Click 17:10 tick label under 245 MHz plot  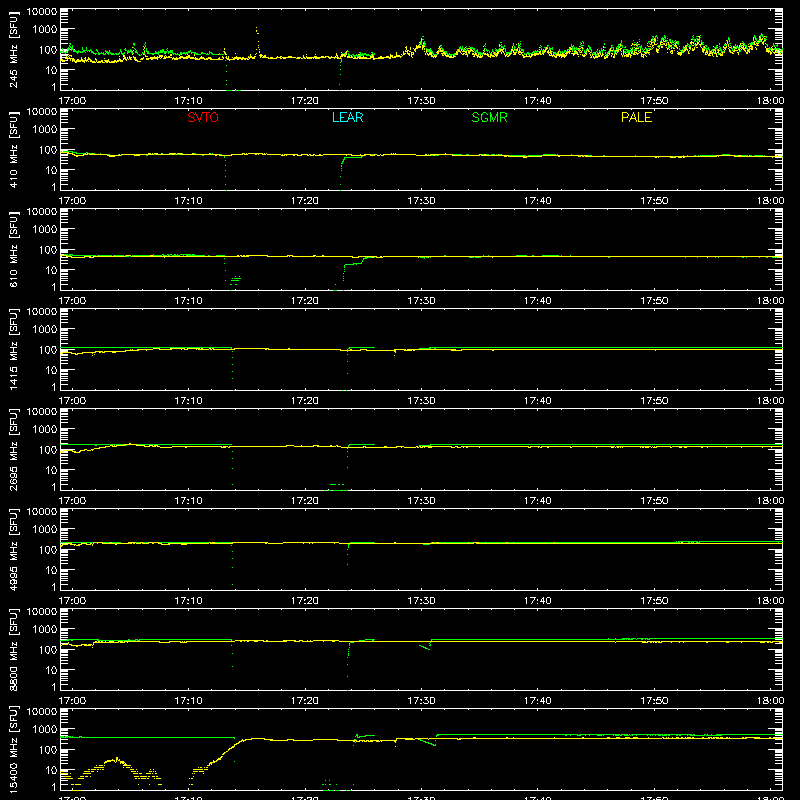pos(188,101)
